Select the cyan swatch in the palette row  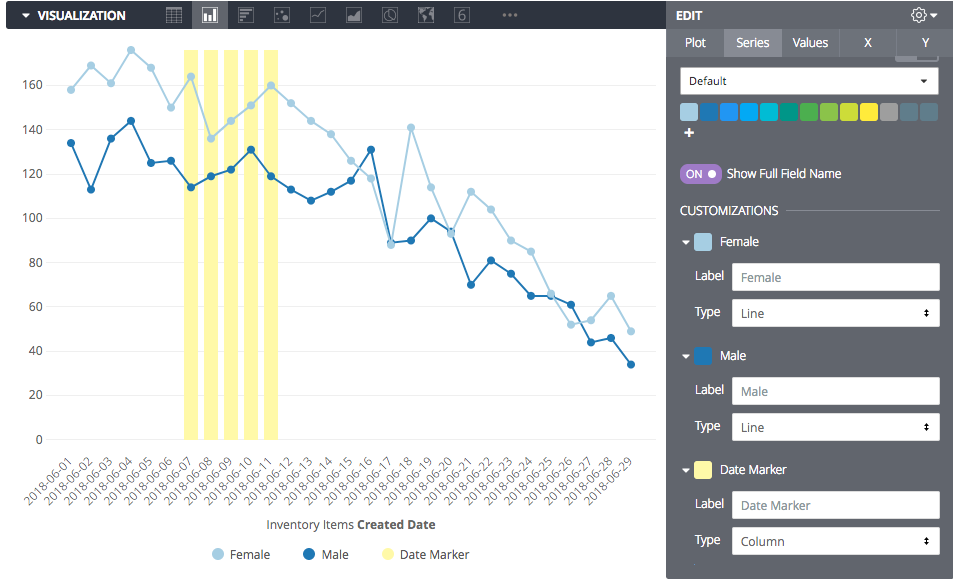(x=769, y=112)
